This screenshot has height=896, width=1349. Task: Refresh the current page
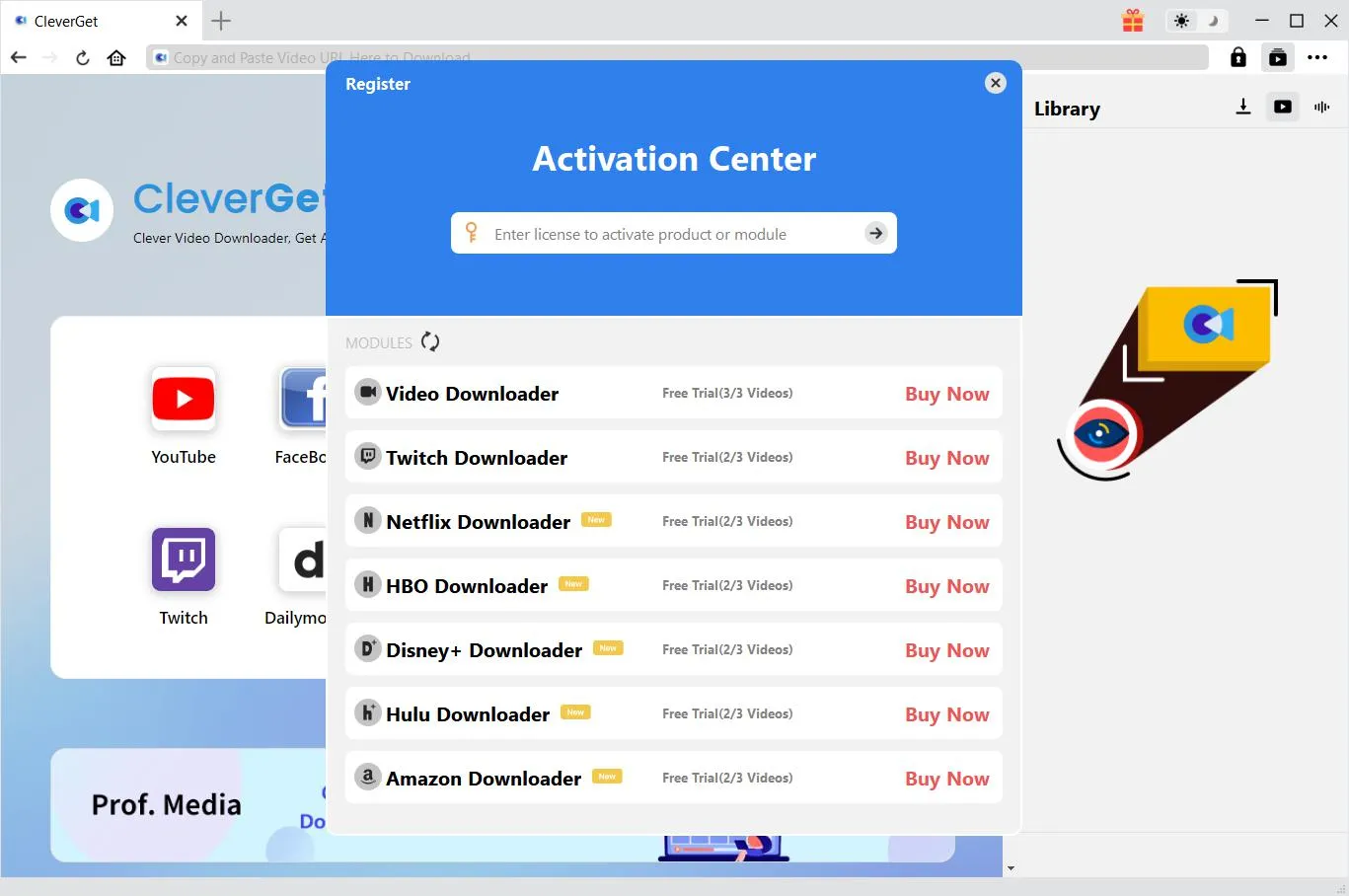tap(83, 58)
